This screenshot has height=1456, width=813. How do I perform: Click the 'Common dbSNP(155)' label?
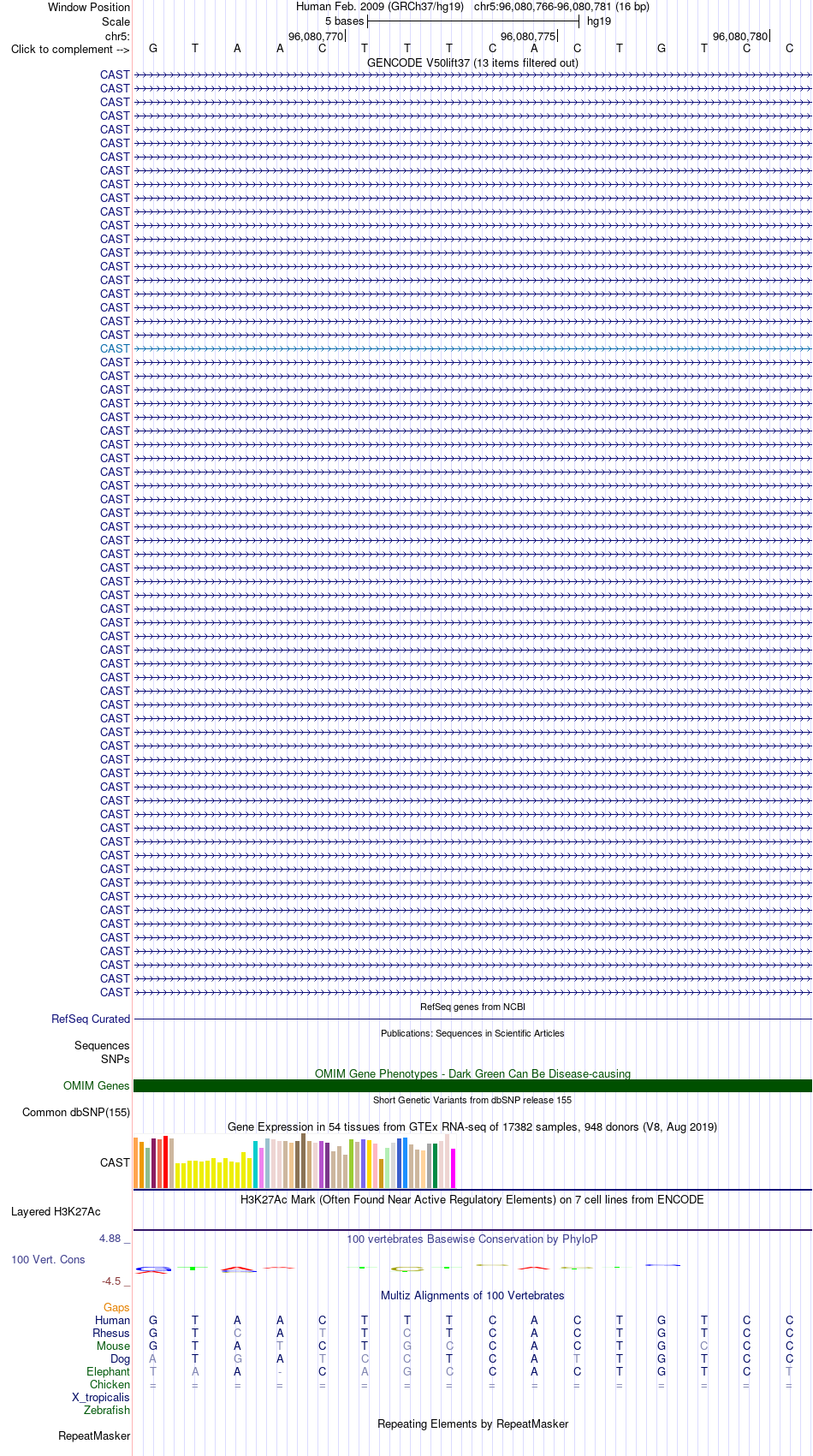(76, 1112)
